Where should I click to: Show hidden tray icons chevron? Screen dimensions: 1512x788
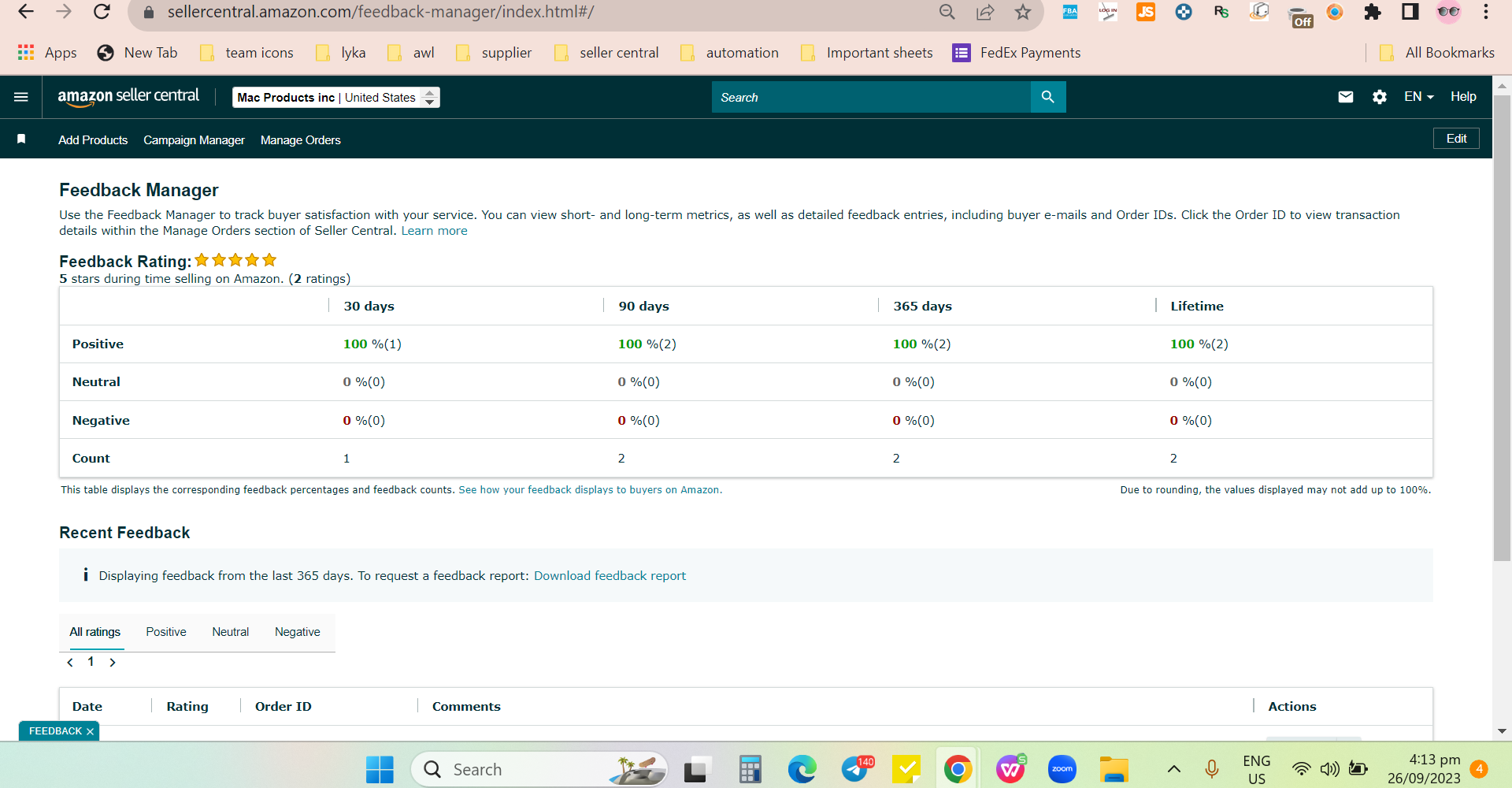[x=1174, y=769]
